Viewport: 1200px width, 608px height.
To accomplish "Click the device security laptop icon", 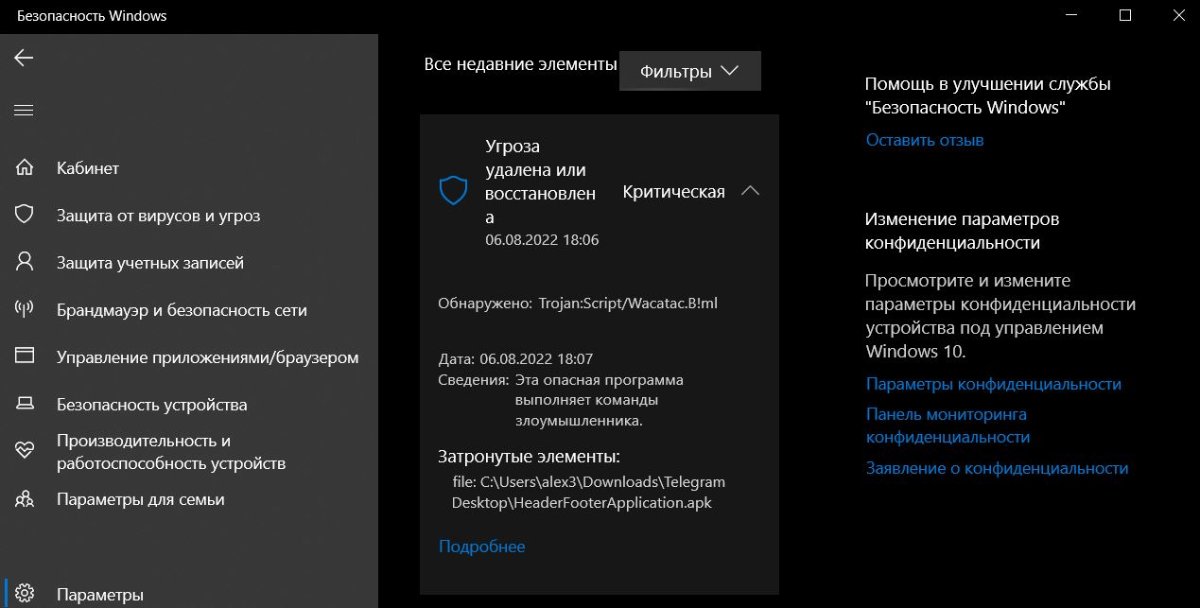I will tap(24, 405).
